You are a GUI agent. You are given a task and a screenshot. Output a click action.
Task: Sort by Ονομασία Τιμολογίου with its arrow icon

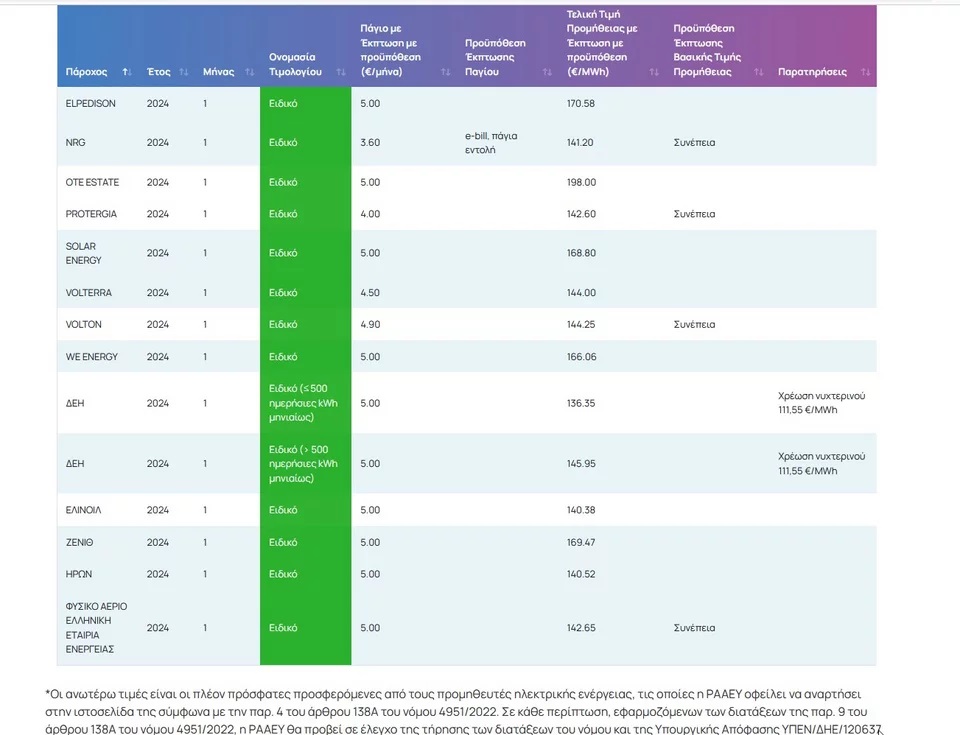pyautogui.click(x=341, y=72)
